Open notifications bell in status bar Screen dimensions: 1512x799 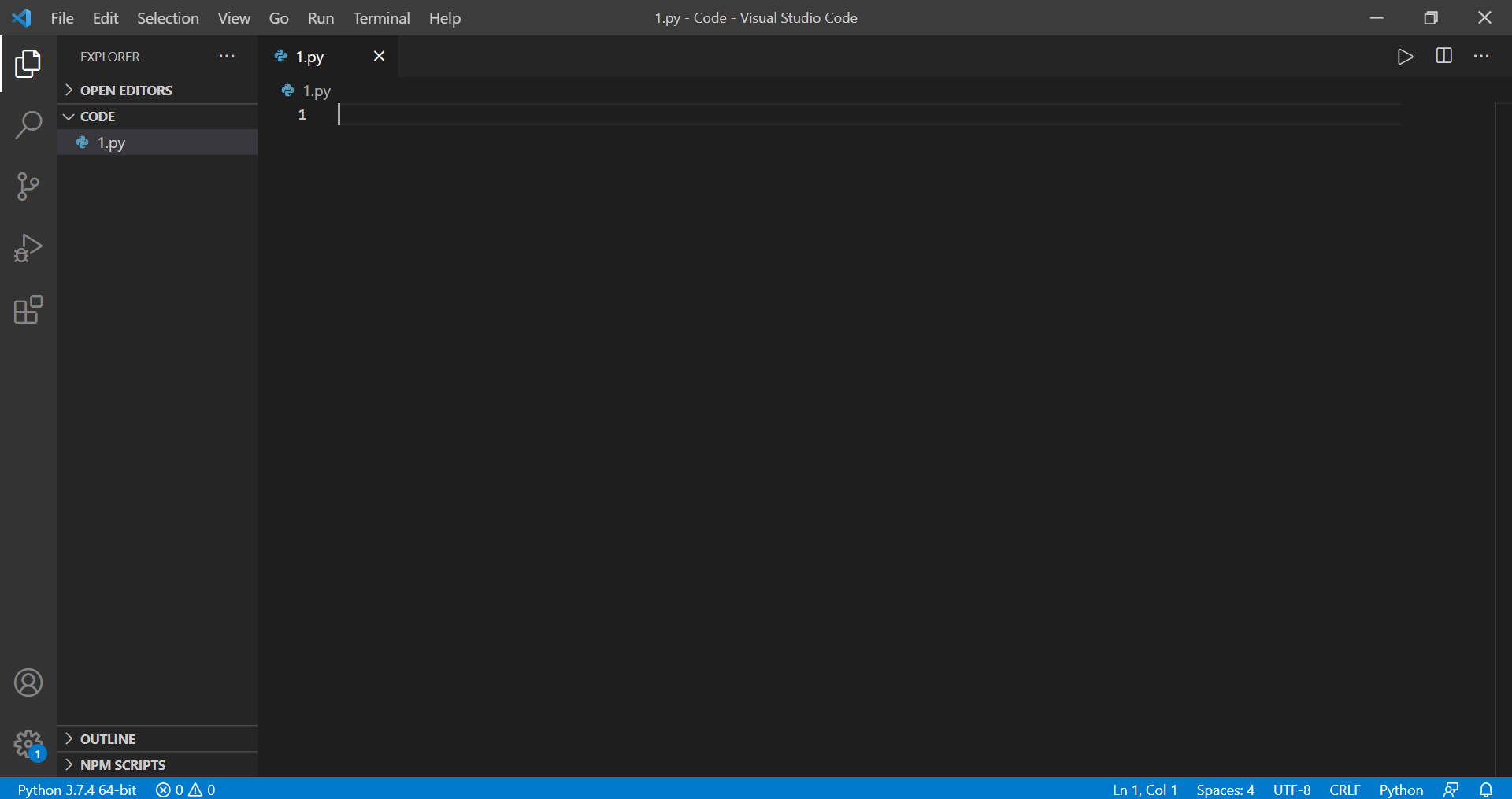pos(1486,790)
